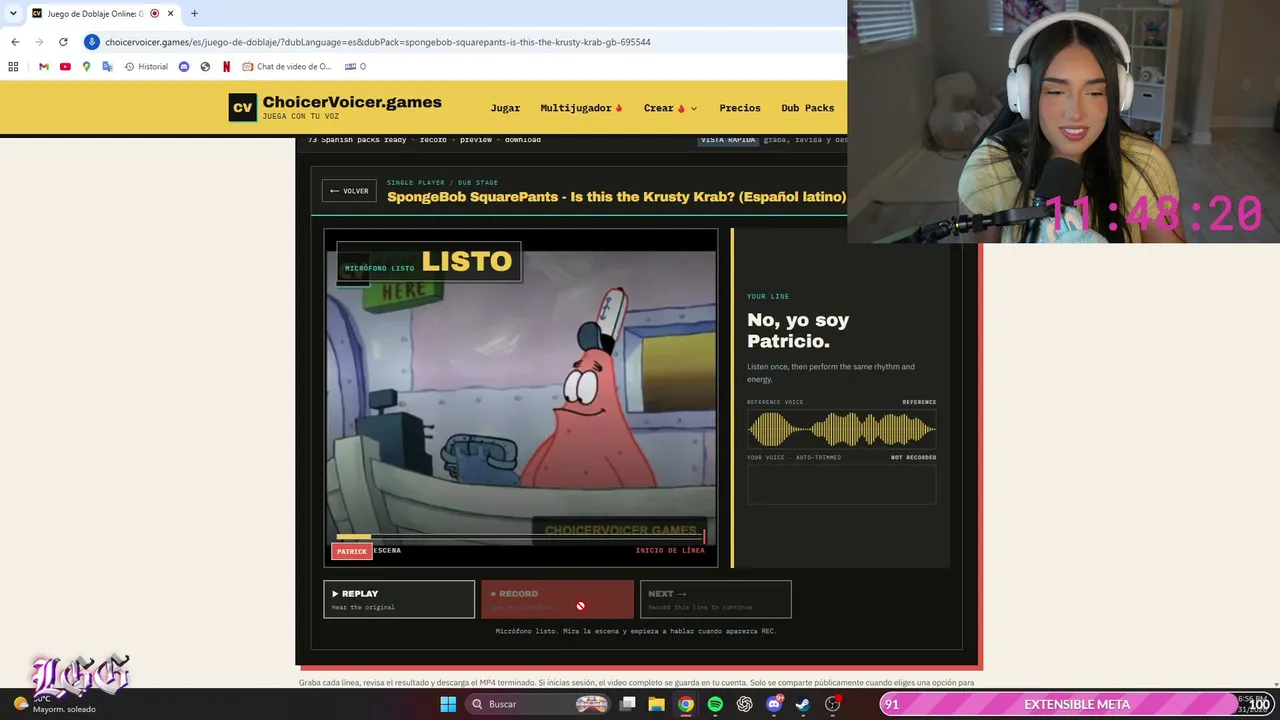This screenshot has width=1280, height=720.
Task: Replay the original scene audio
Action: click(399, 599)
